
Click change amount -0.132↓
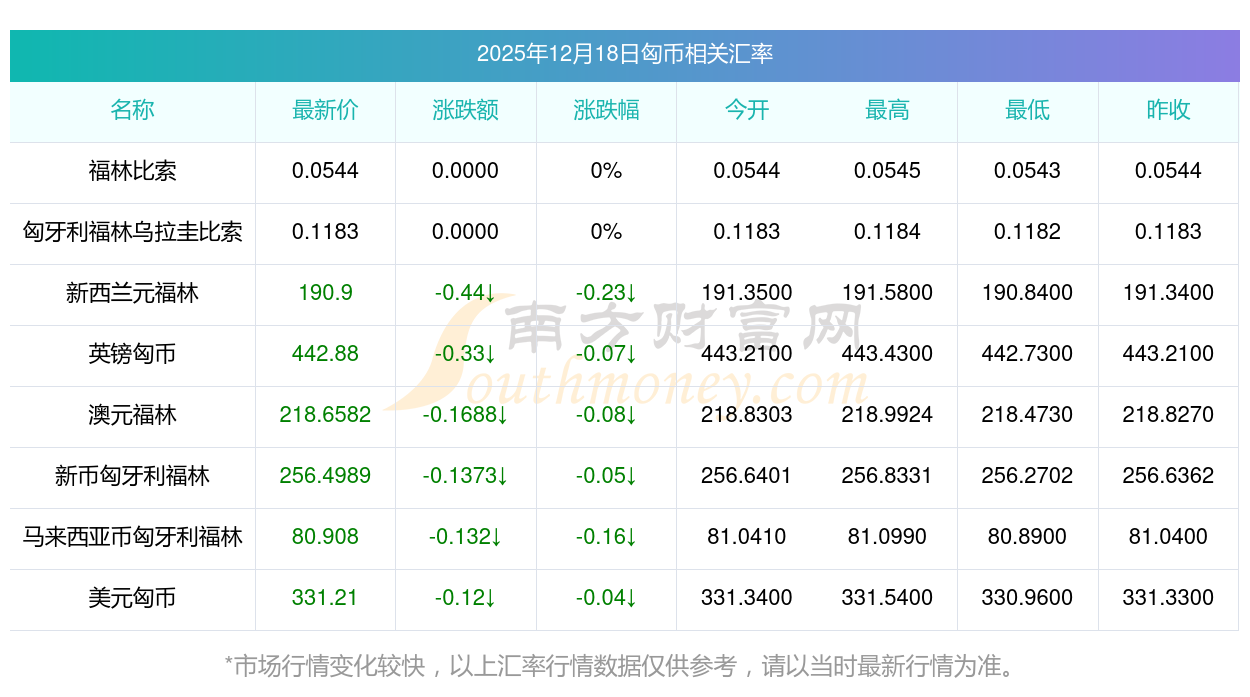tap(466, 537)
